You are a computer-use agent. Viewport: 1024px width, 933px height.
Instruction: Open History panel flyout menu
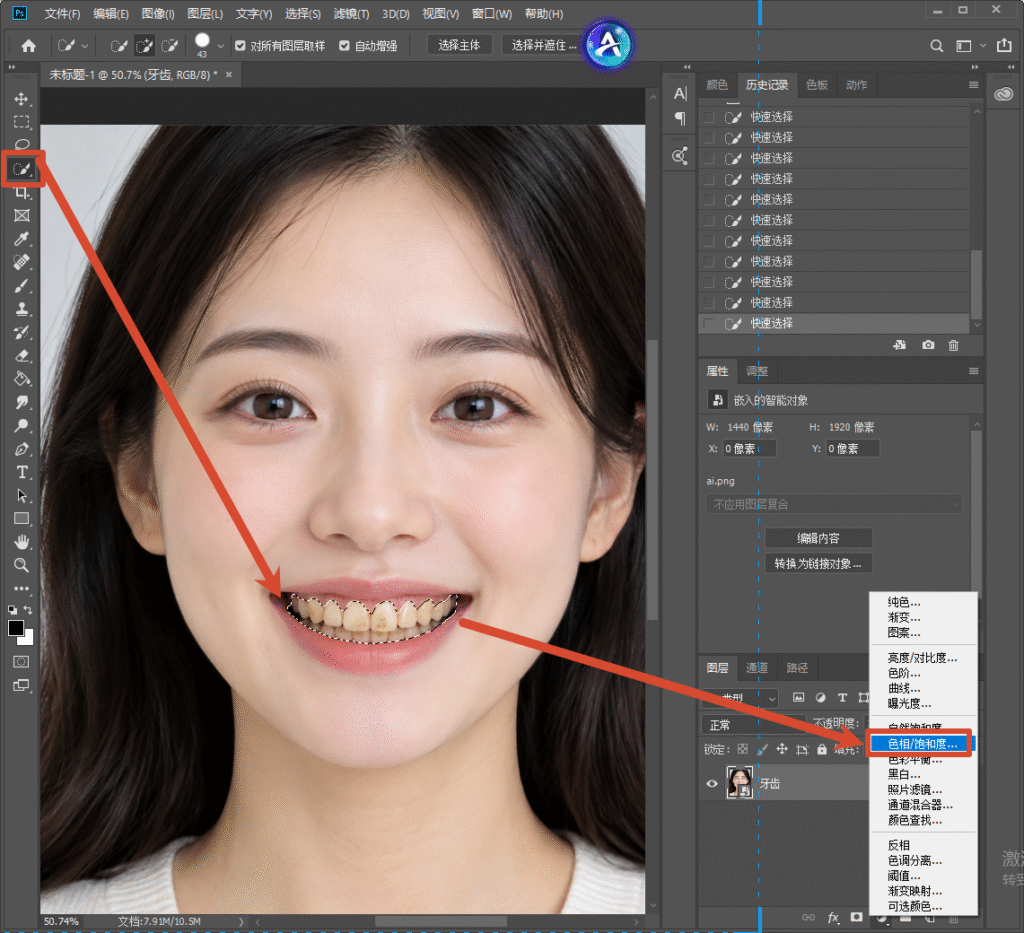(973, 86)
